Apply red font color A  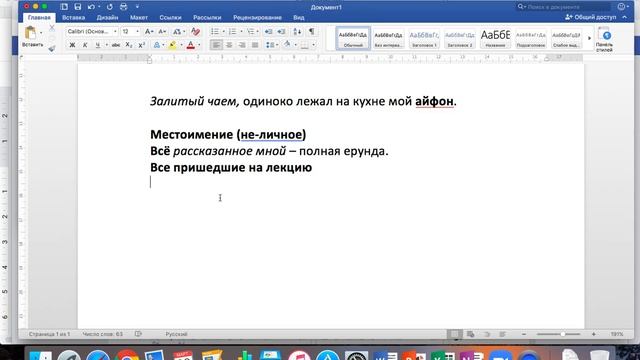coord(191,45)
